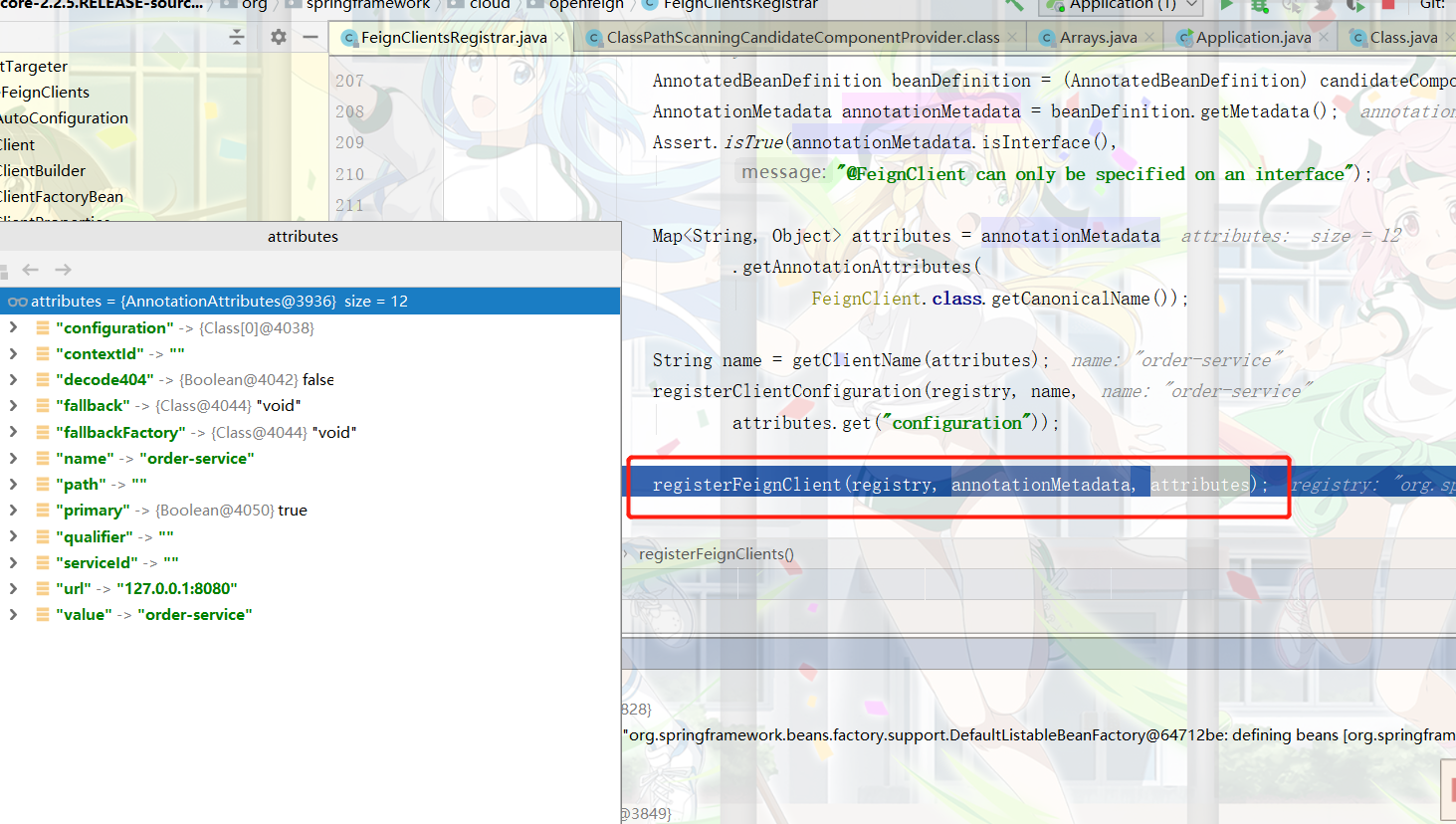
Task: Click the field icon next to "configuration"
Action: [x=43, y=327]
